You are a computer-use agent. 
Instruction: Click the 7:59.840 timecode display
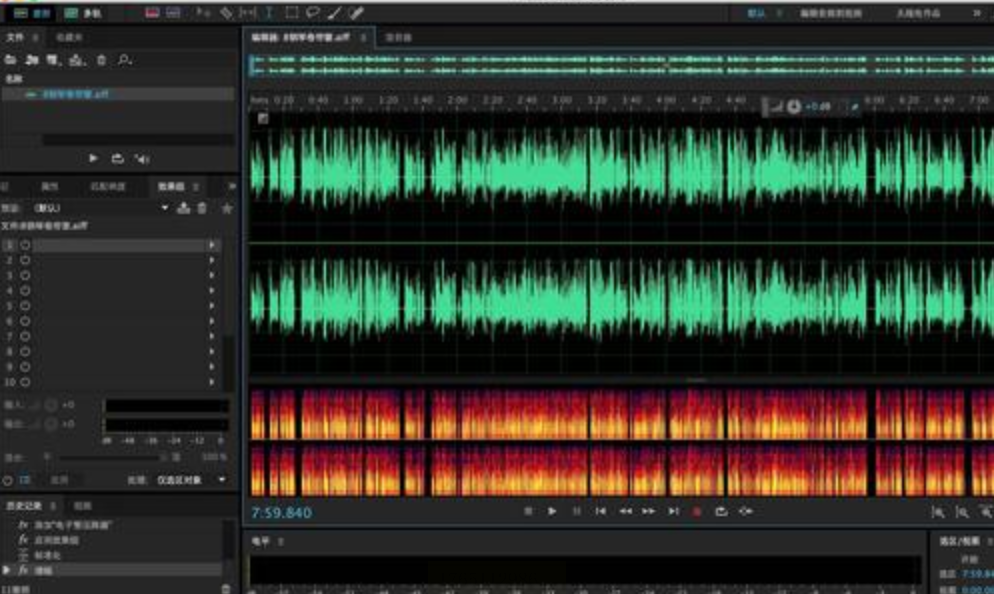[281, 513]
